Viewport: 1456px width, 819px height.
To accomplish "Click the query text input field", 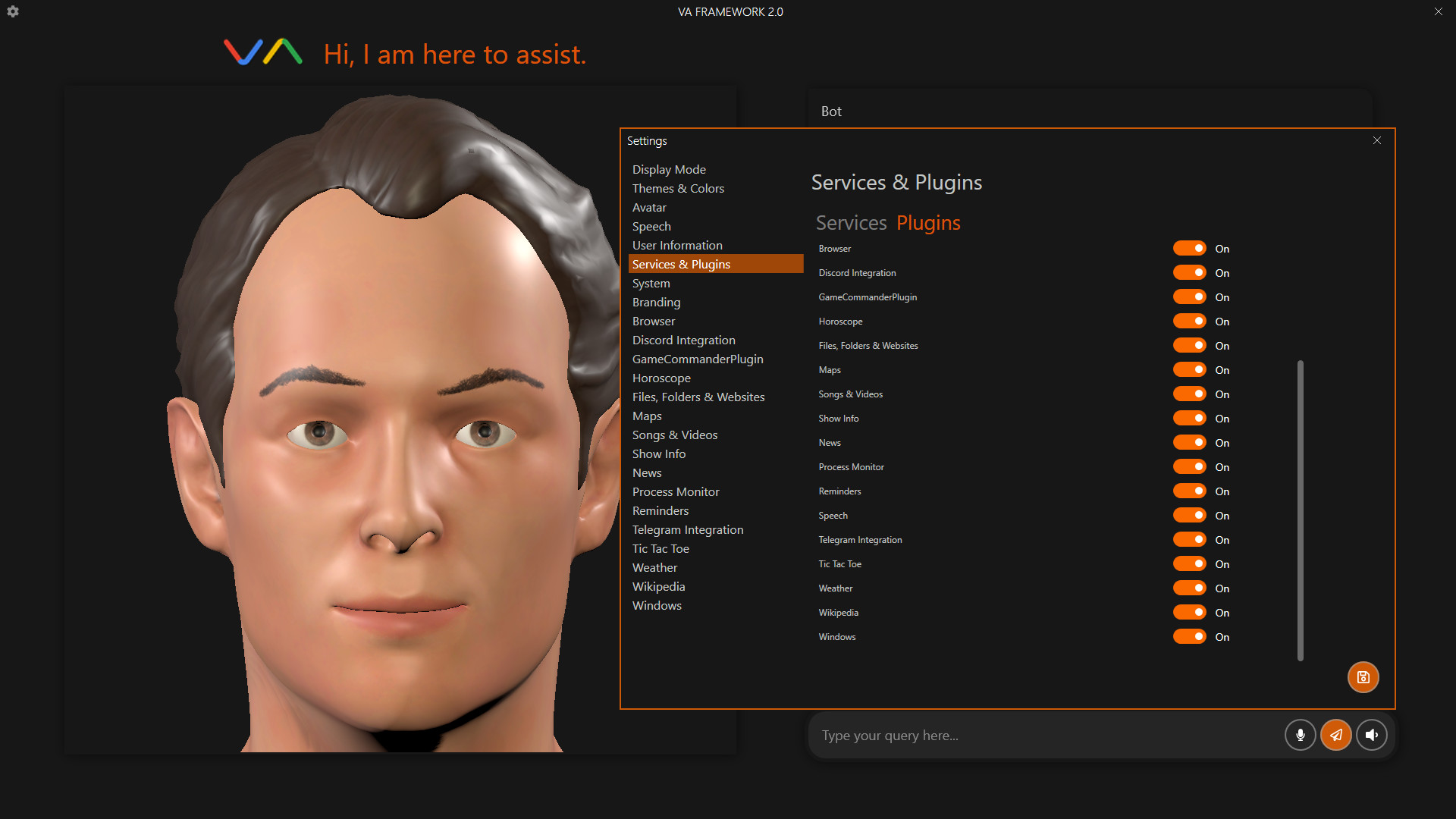I will (1046, 736).
